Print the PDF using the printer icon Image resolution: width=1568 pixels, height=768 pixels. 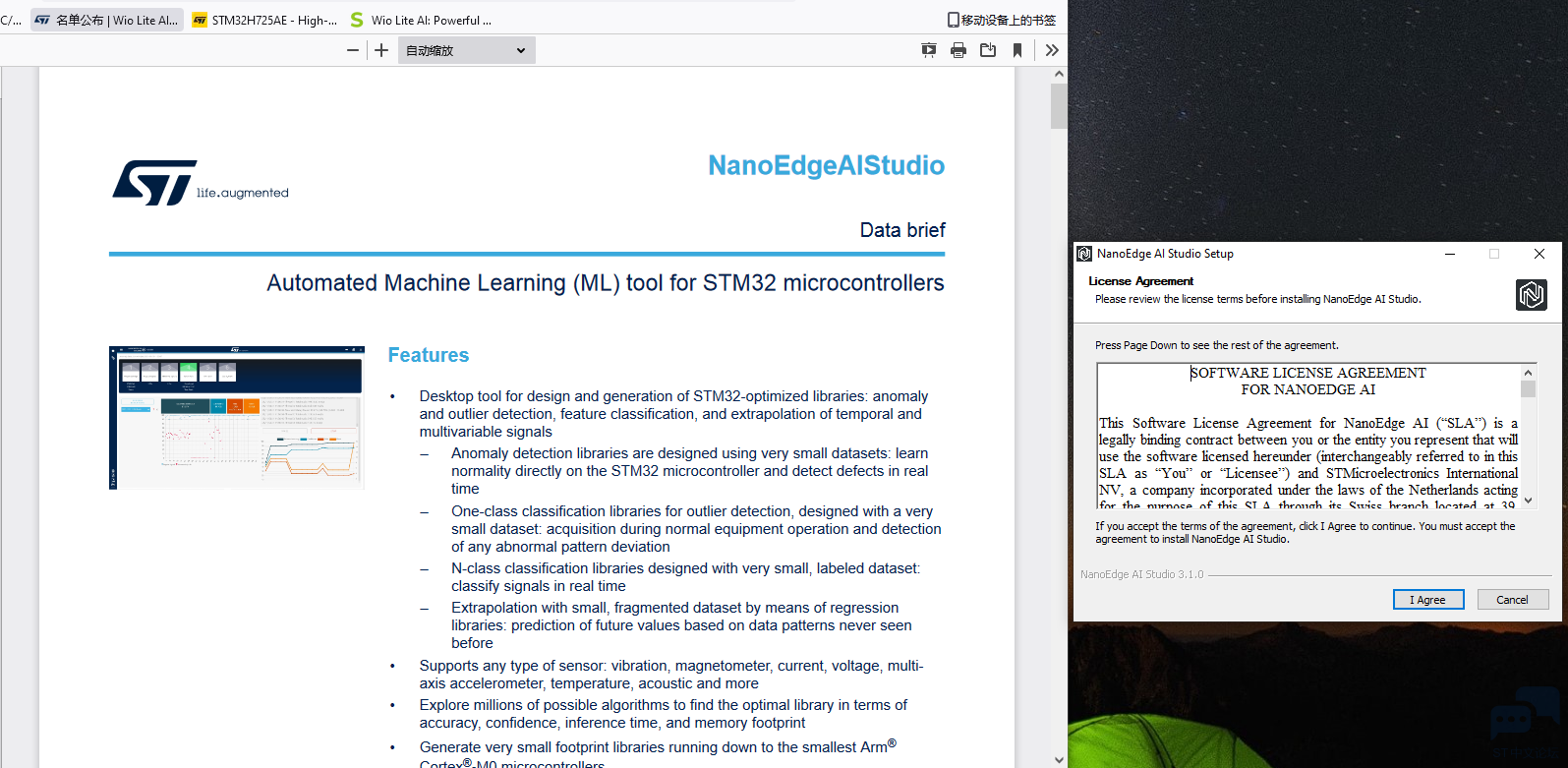[958, 50]
